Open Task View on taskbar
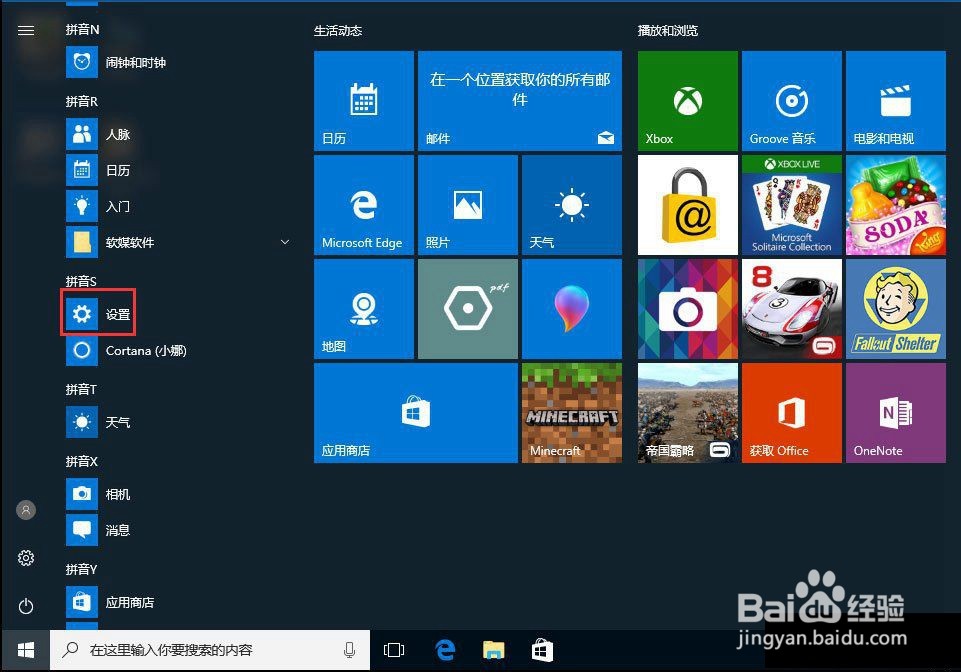Image resolution: width=961 pixels, height=672 pixels. pyautogui.click(x=394, y=650)
